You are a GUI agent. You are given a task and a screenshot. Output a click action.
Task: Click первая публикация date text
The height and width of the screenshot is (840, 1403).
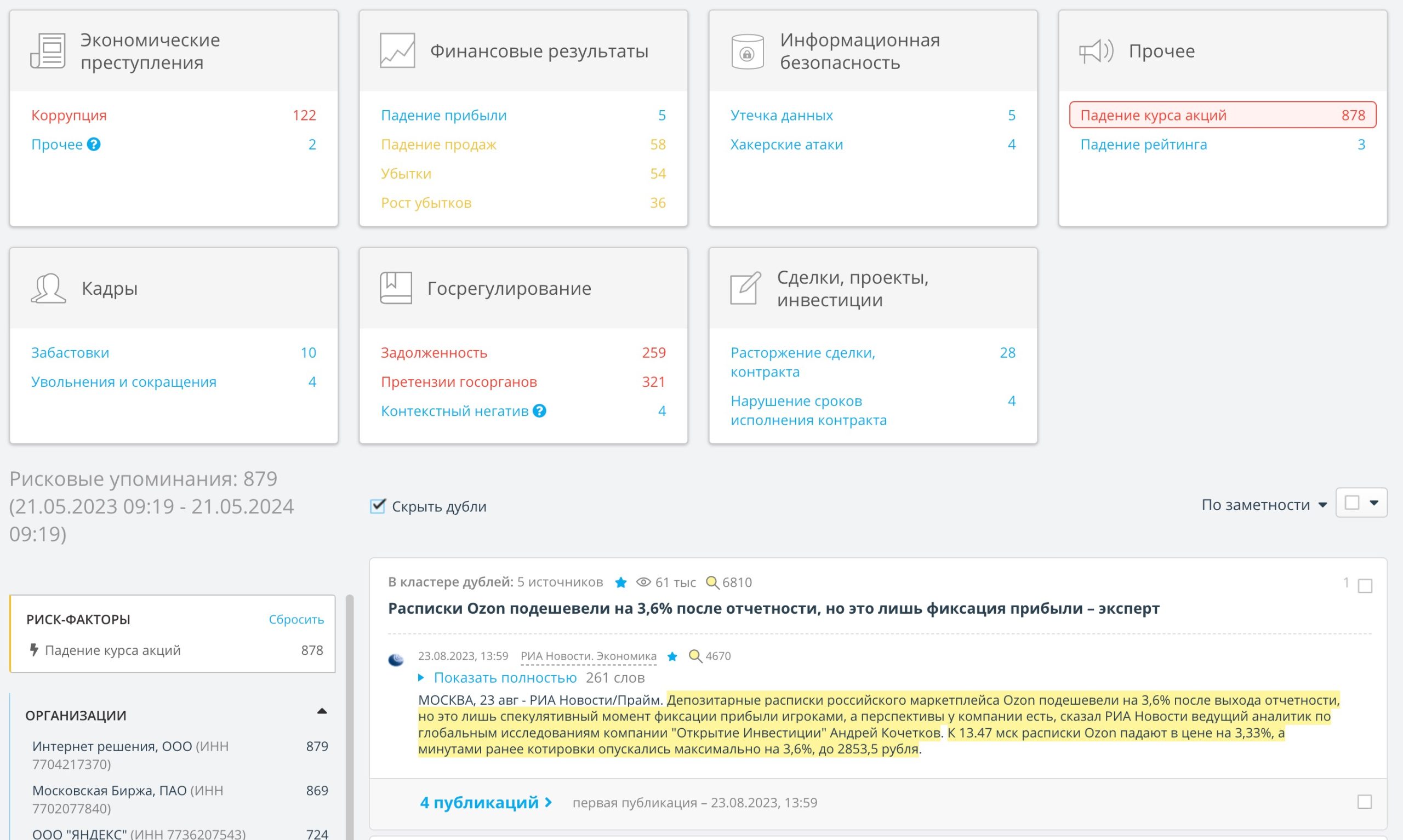(x=695, y=803)
